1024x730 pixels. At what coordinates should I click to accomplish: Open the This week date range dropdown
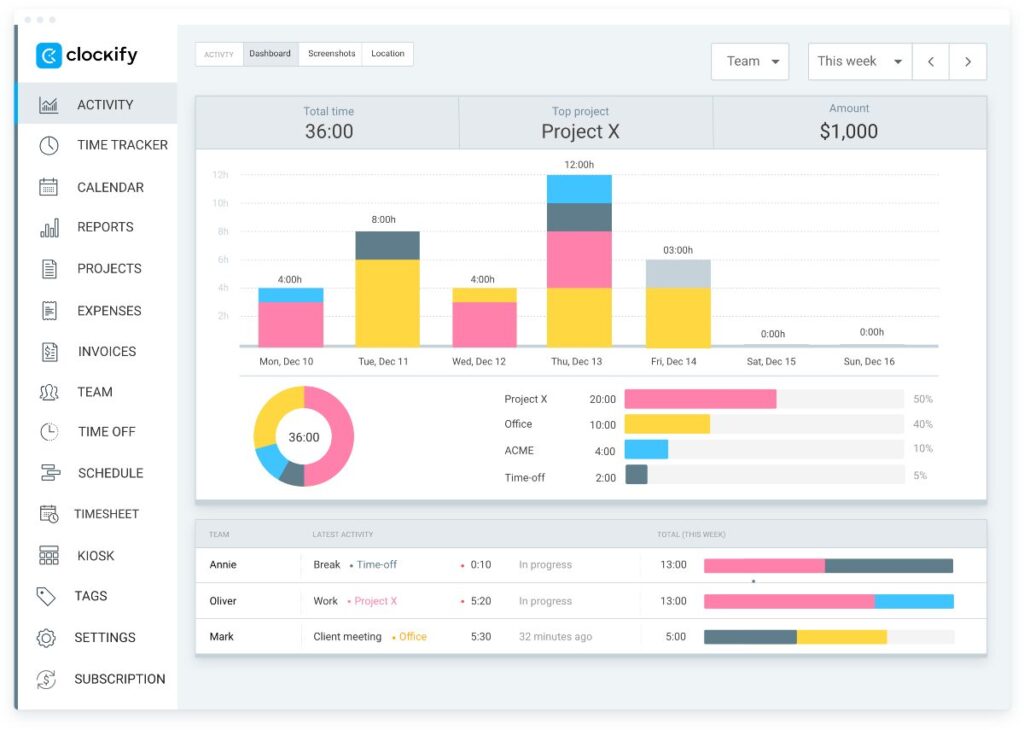click(859, 61)
